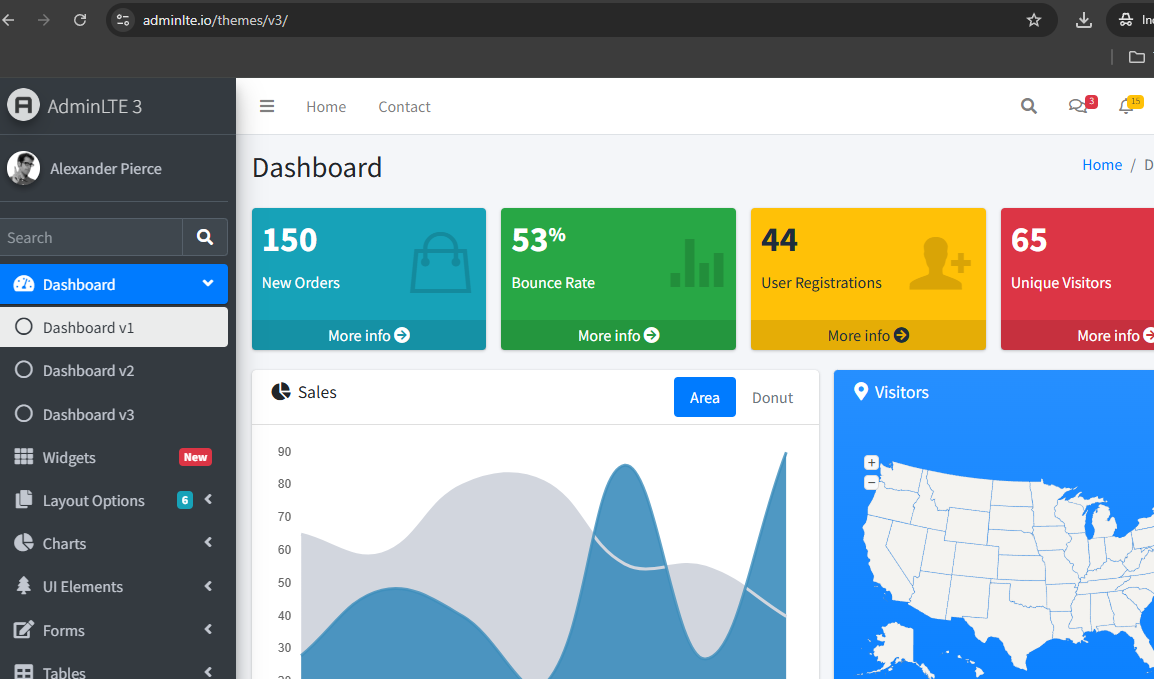Switch to Donut chart tab
1154x679 pixels.
[772, 398]
